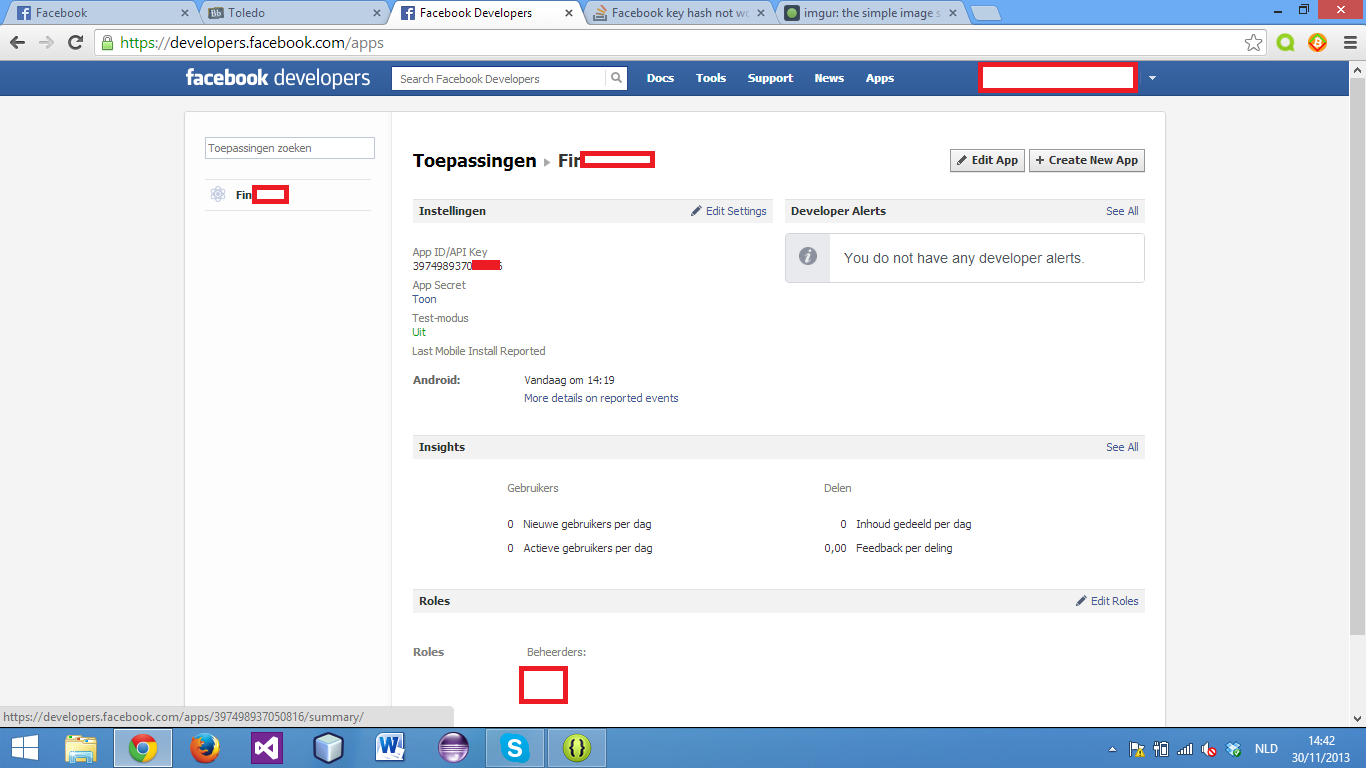Click the pencil icon on Edit Settings
The image size is (1366, 768).
point(698,211)
